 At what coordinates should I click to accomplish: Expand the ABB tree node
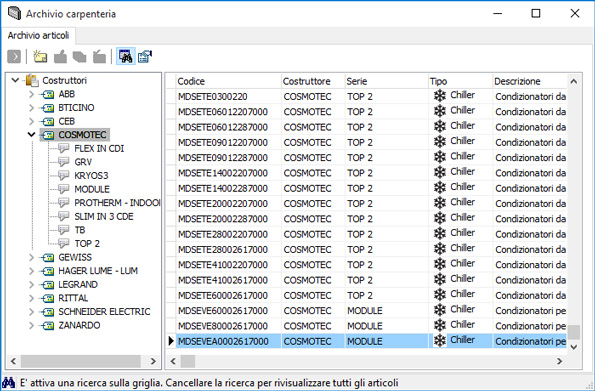click(31, 94)
